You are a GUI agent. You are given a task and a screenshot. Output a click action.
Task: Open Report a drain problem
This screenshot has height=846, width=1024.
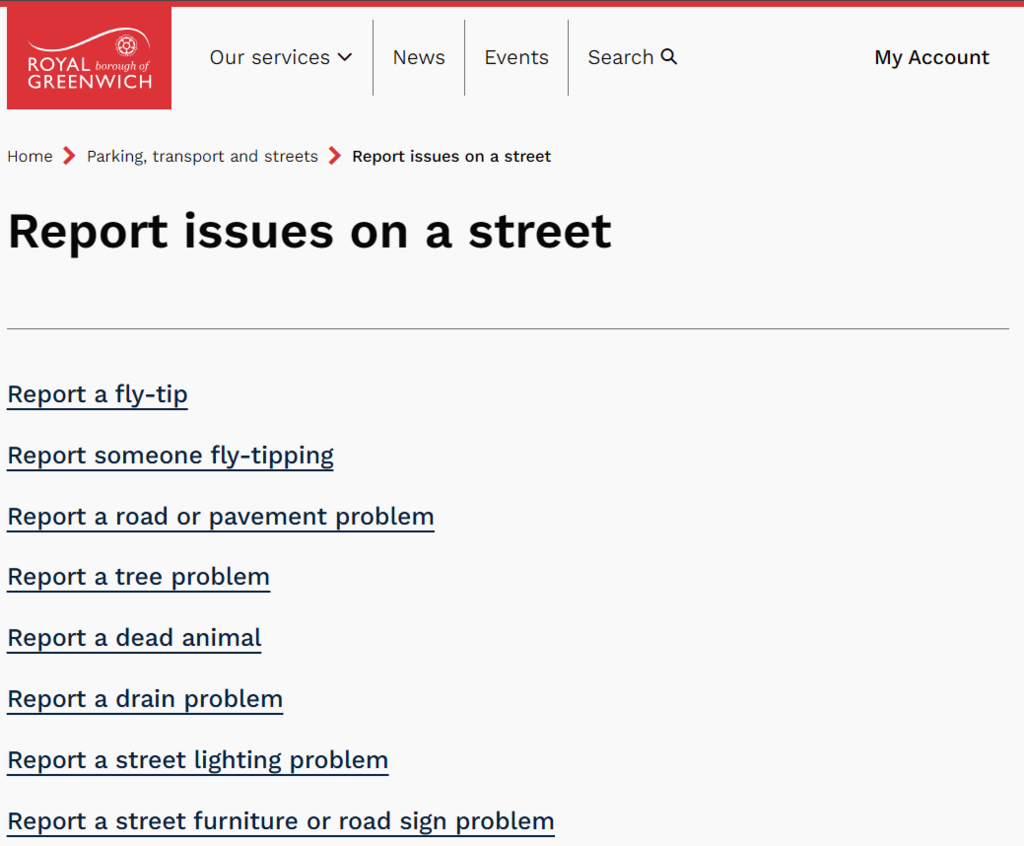coord(145,699)
